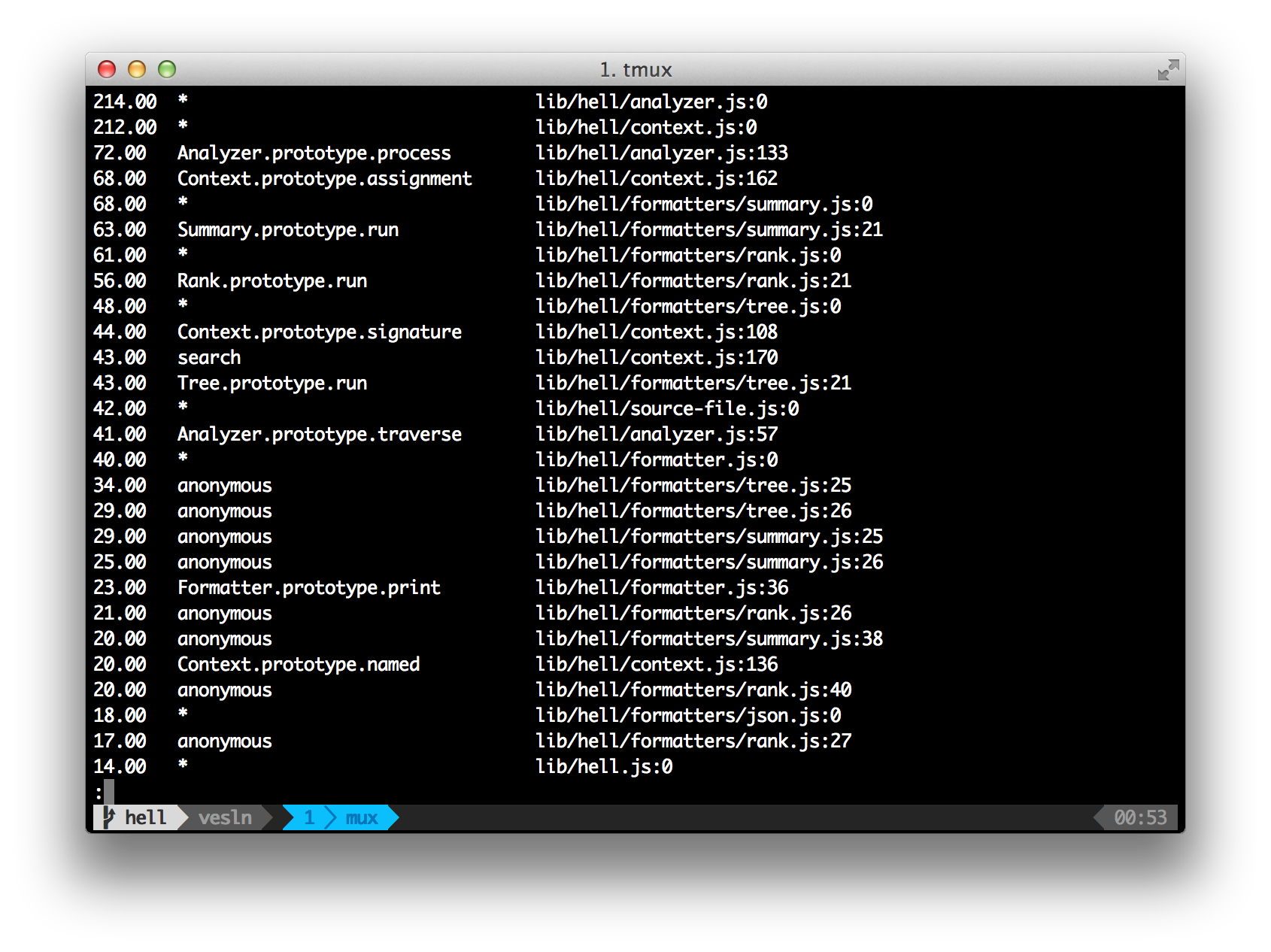Click path 'lib/hell/formatters/tree.js:0'
Screen dimensions: 1271x952
pyautogui.click(x=688, y=306)
